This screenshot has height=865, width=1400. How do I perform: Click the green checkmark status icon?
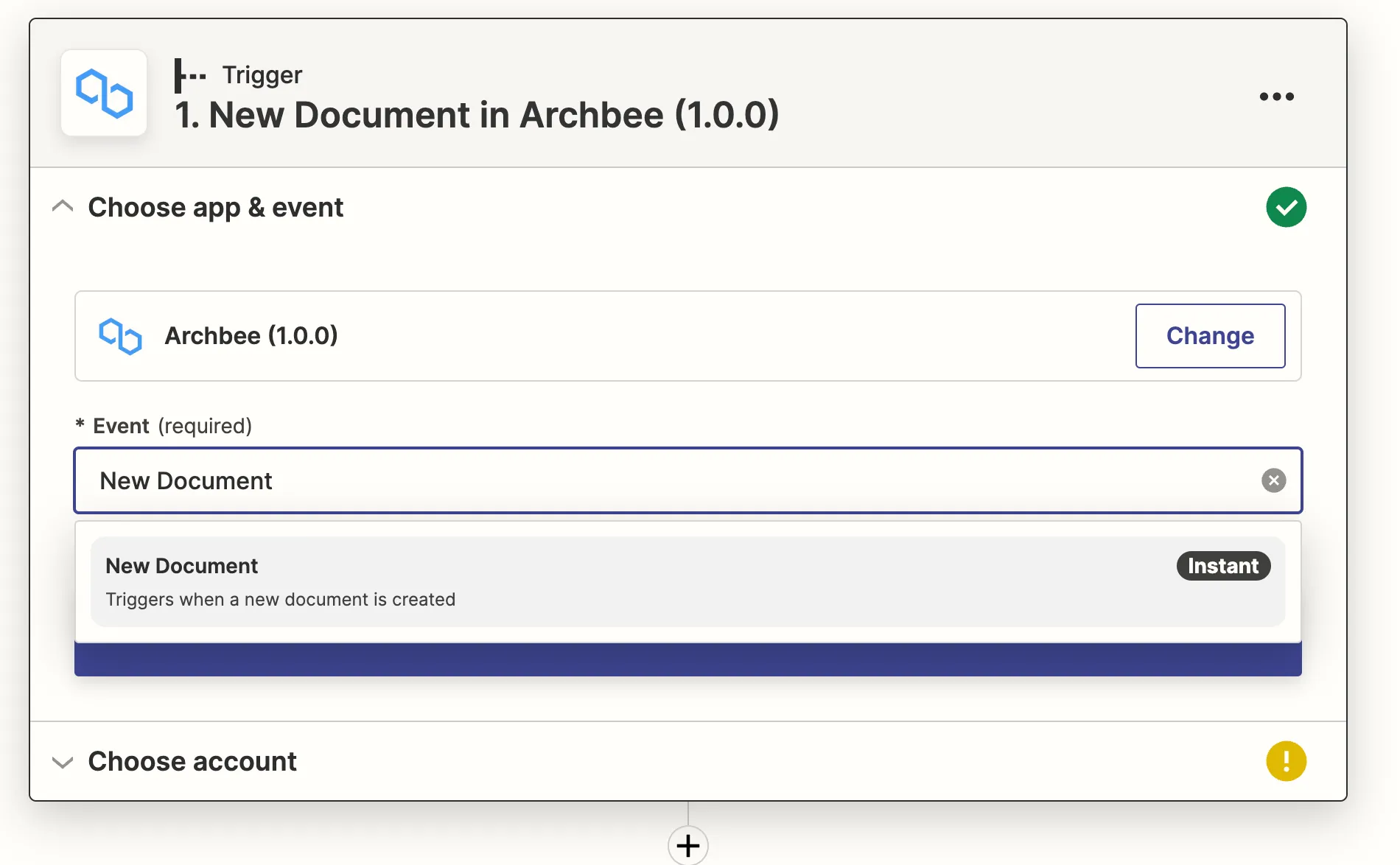1286,207
